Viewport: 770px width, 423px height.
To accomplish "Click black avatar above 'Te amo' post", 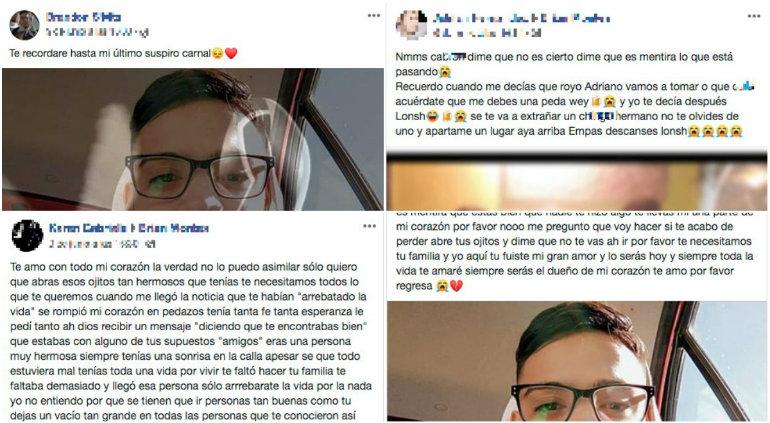I will [x=28, y=235].
